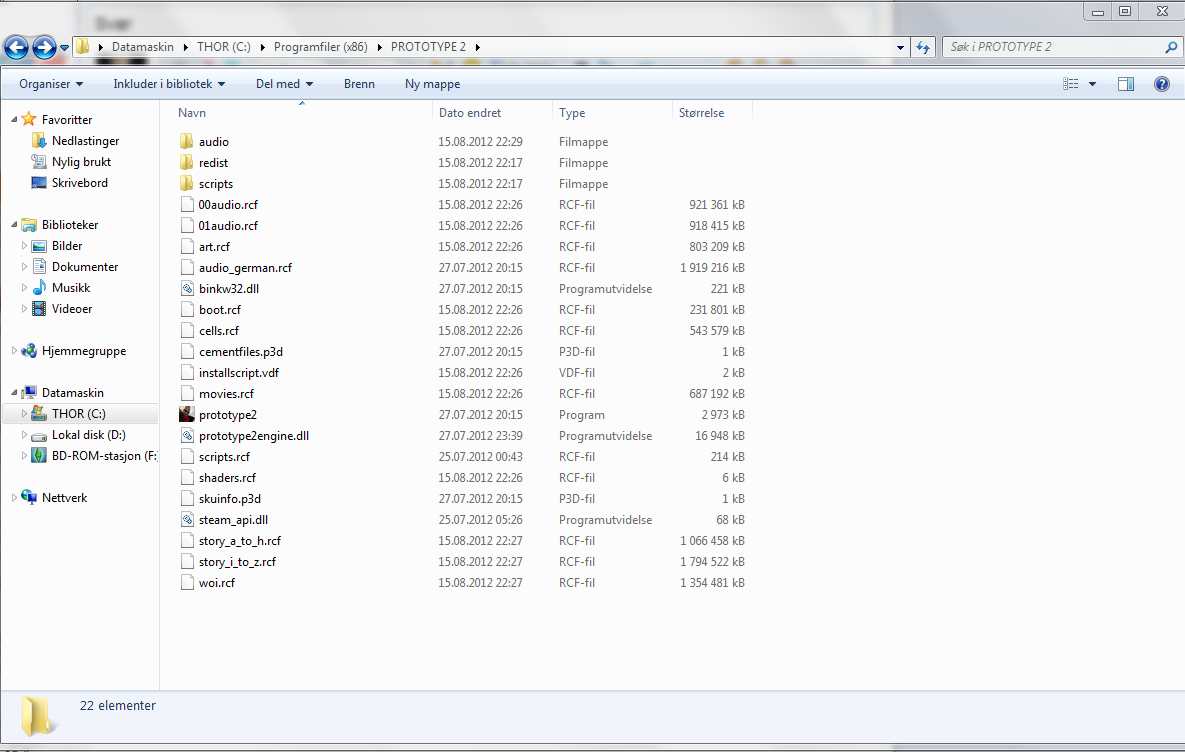Create a new folder with 'Ny mappe'
The height and width of the screenshot is (752, 1185).
click(x=432, y=84)
